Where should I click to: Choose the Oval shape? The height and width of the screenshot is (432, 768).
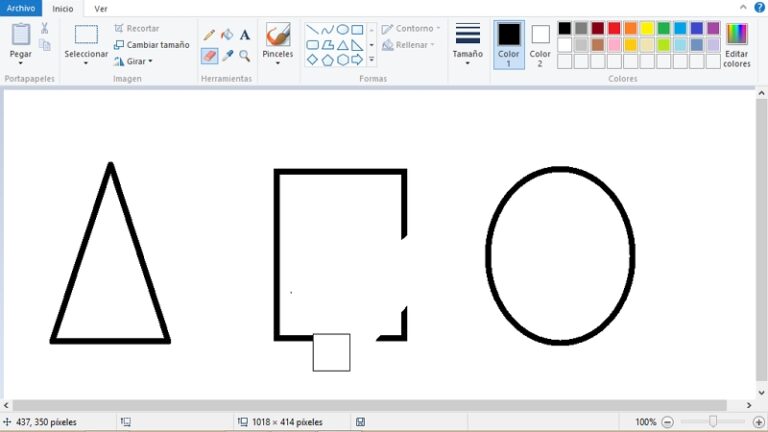pos(342,29)
